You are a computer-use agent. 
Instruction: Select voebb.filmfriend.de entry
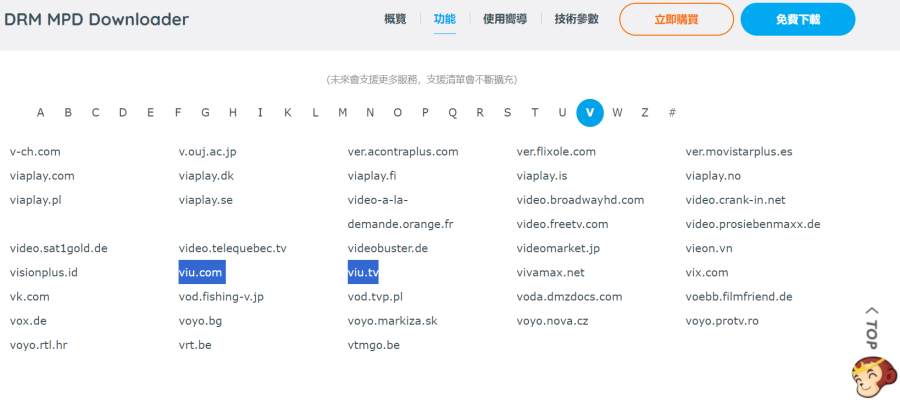pos(739,297)
